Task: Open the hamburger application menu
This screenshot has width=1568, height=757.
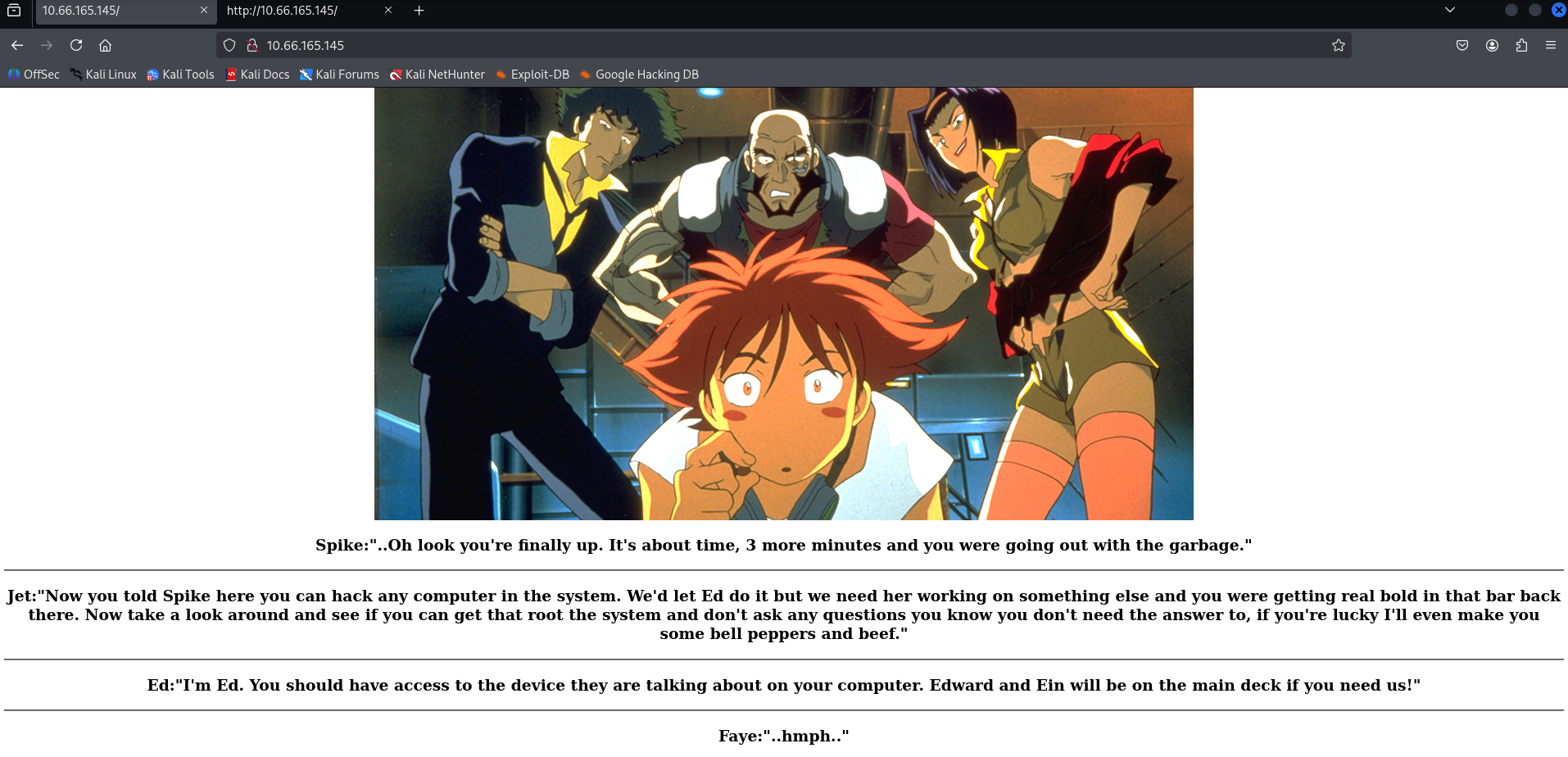Action: tap(1550, 45)
